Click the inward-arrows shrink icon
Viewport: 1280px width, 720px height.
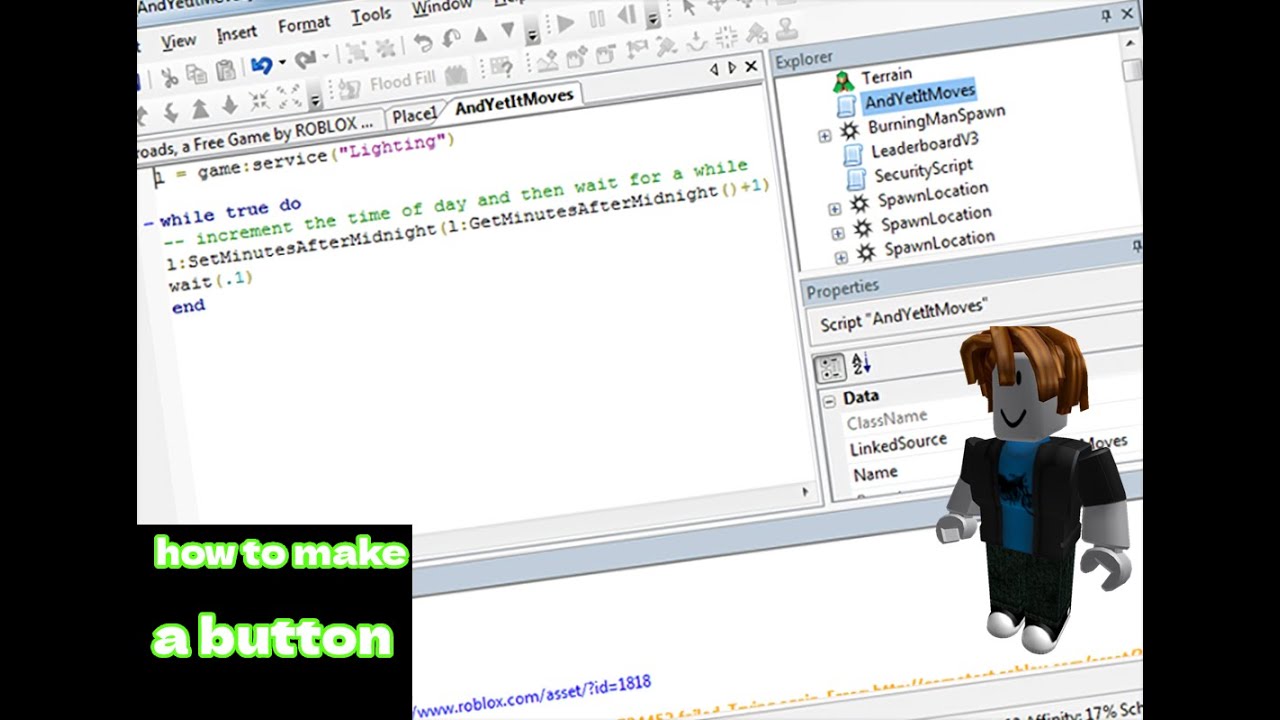[260, 101]
